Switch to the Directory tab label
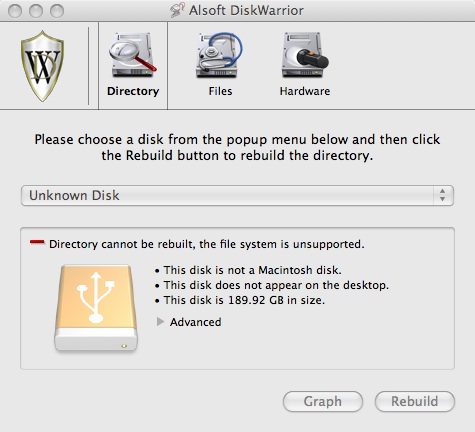 click(x=133, y=91)
